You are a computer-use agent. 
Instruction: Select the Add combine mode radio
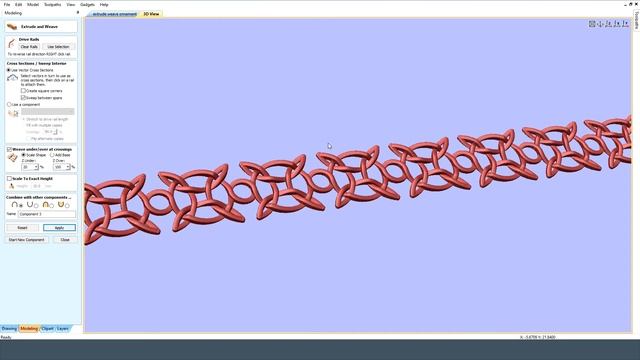[x=21, y=206]
